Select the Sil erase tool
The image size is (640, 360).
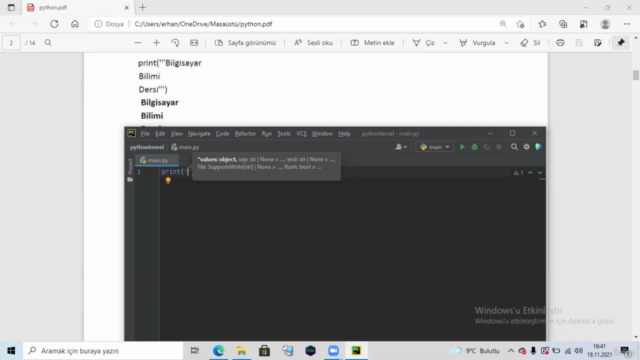[x=530, y=43]
